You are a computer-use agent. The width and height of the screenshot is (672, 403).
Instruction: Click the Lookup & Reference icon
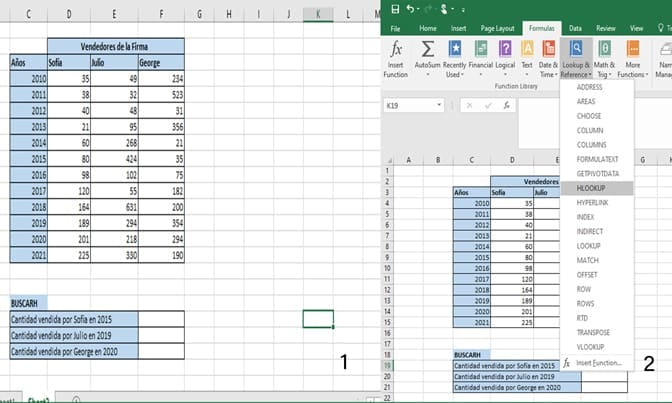(576, 49)
